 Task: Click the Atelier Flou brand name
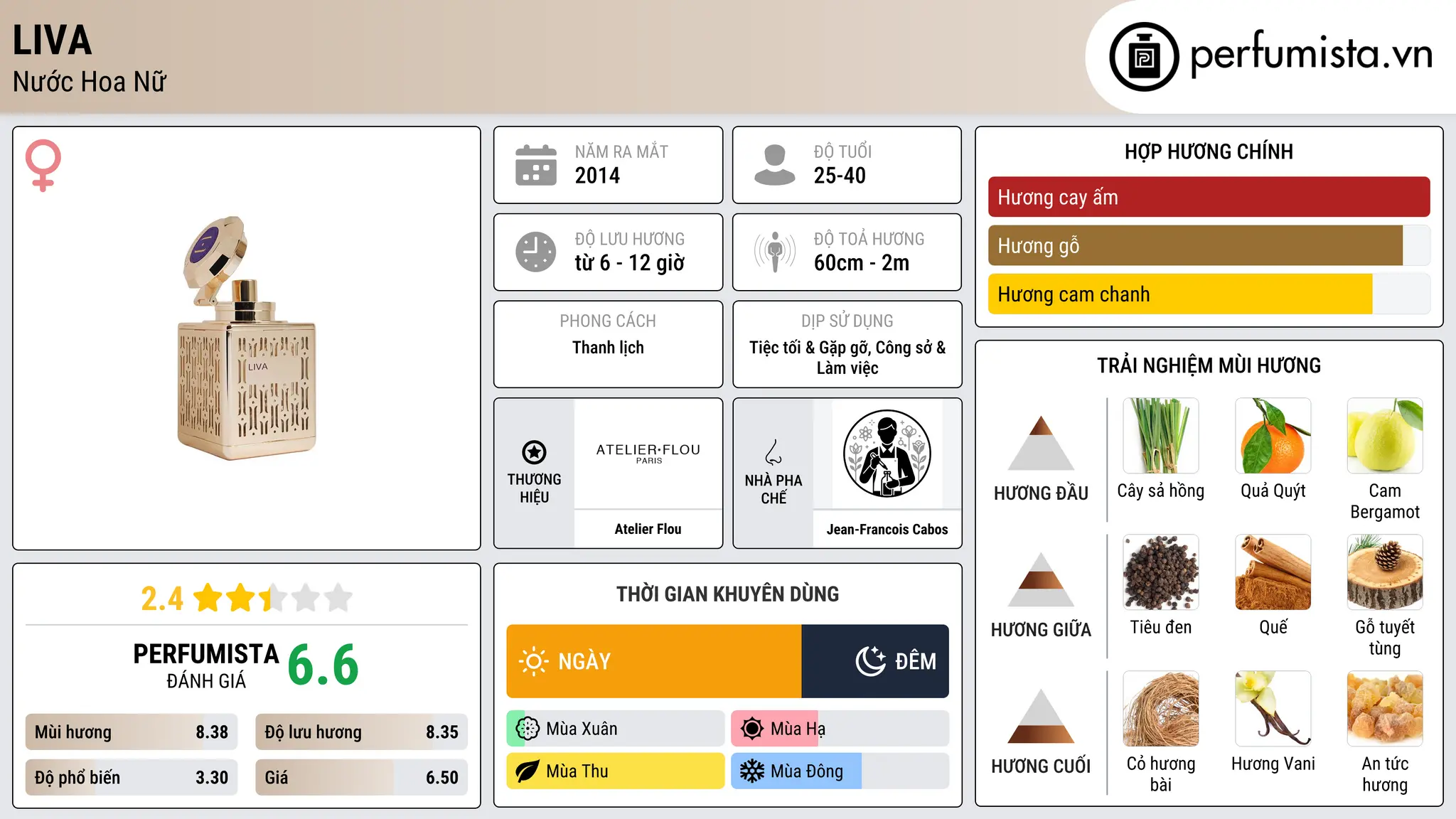click(x=648, y=529)
